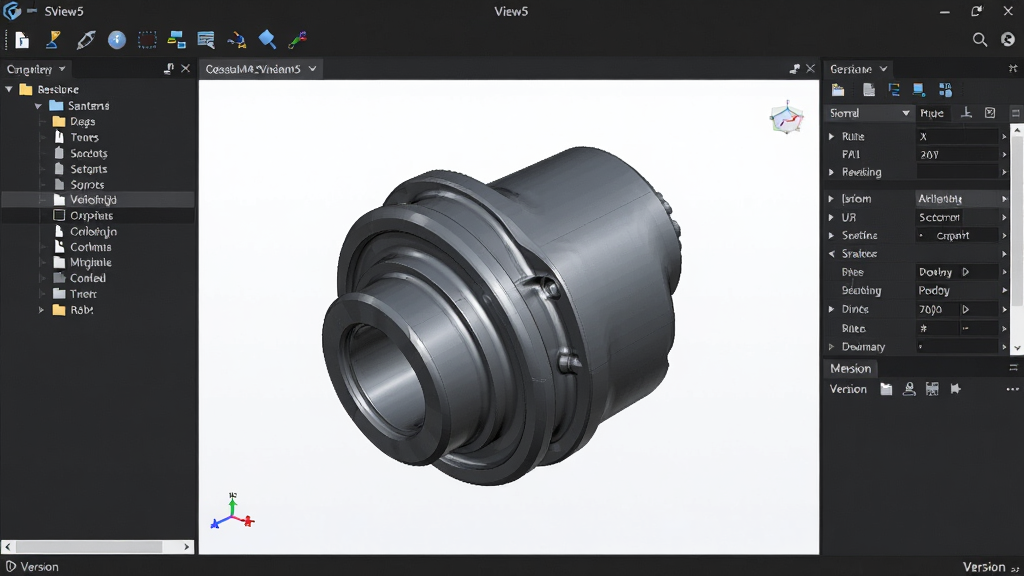This screenshot has height=576, width=1024.
Task: Select the Mersion panel tab
Action: pyautogui.click(x=850, y=368)
